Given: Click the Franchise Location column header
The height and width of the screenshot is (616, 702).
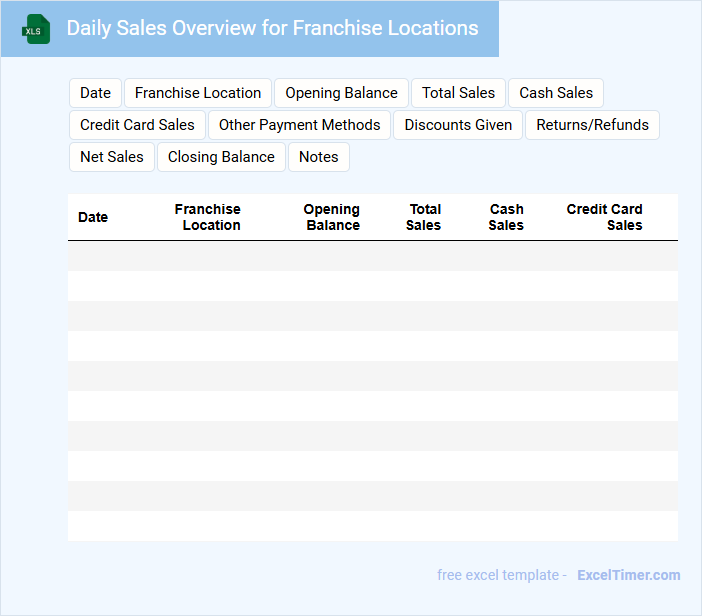Looking at the screenshot, I should (x=208, y=217).
